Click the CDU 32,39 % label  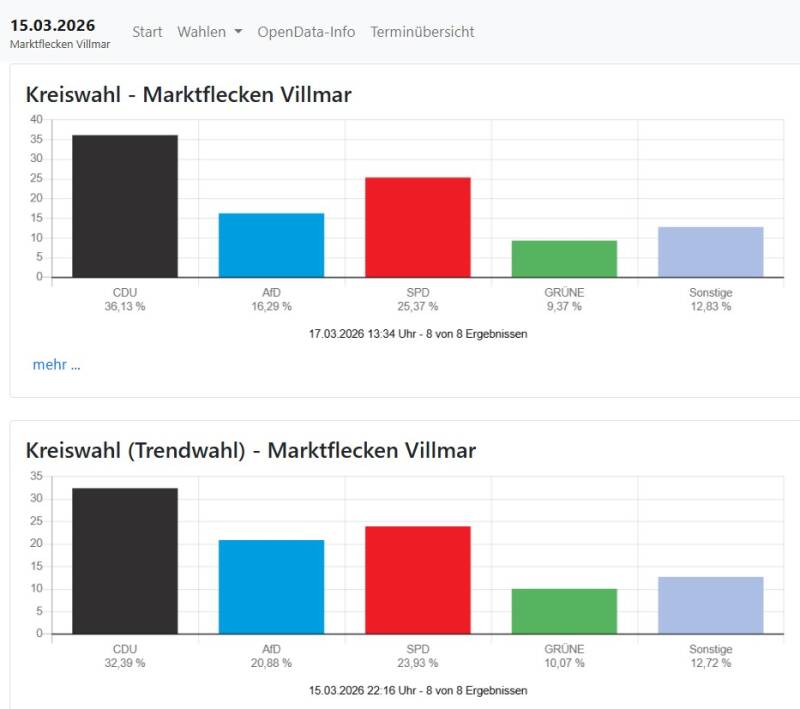pos(125,656)
